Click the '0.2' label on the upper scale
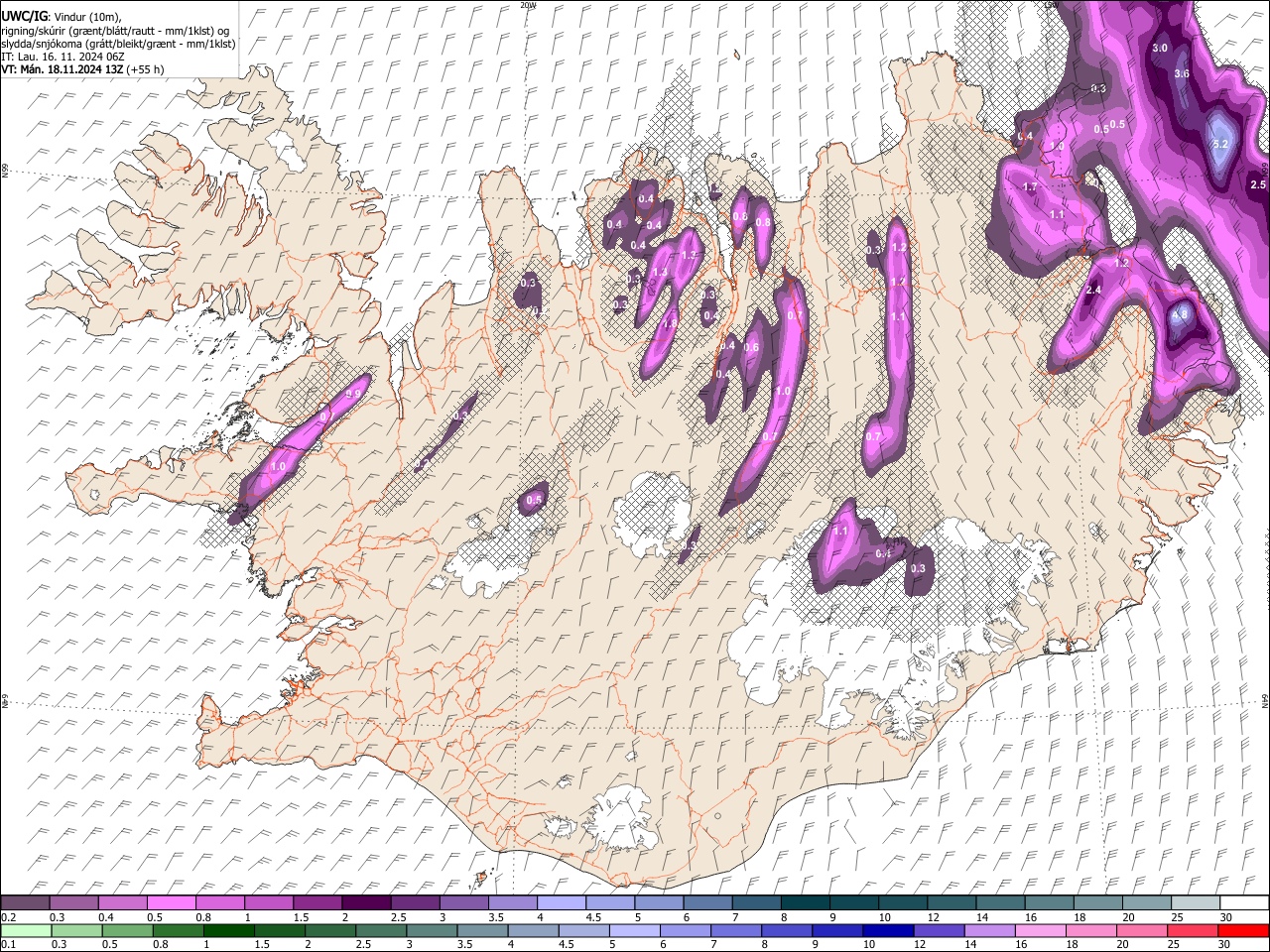 [x=9, y=917]
